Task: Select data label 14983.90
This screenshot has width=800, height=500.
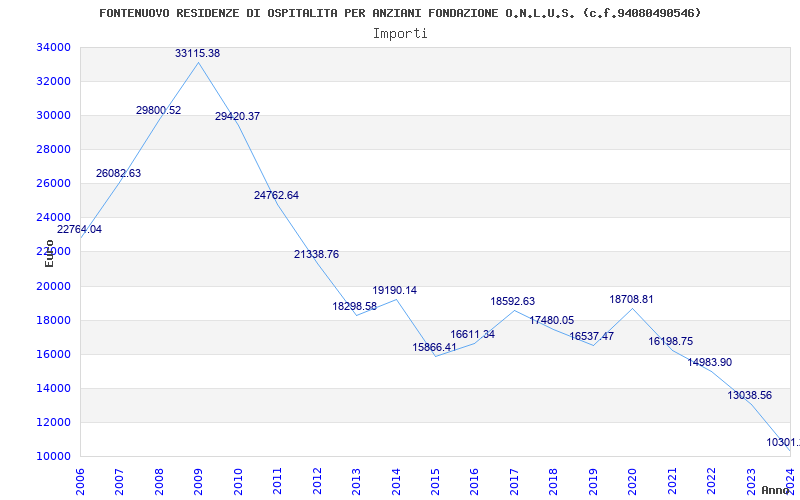Action: (710, 362)
